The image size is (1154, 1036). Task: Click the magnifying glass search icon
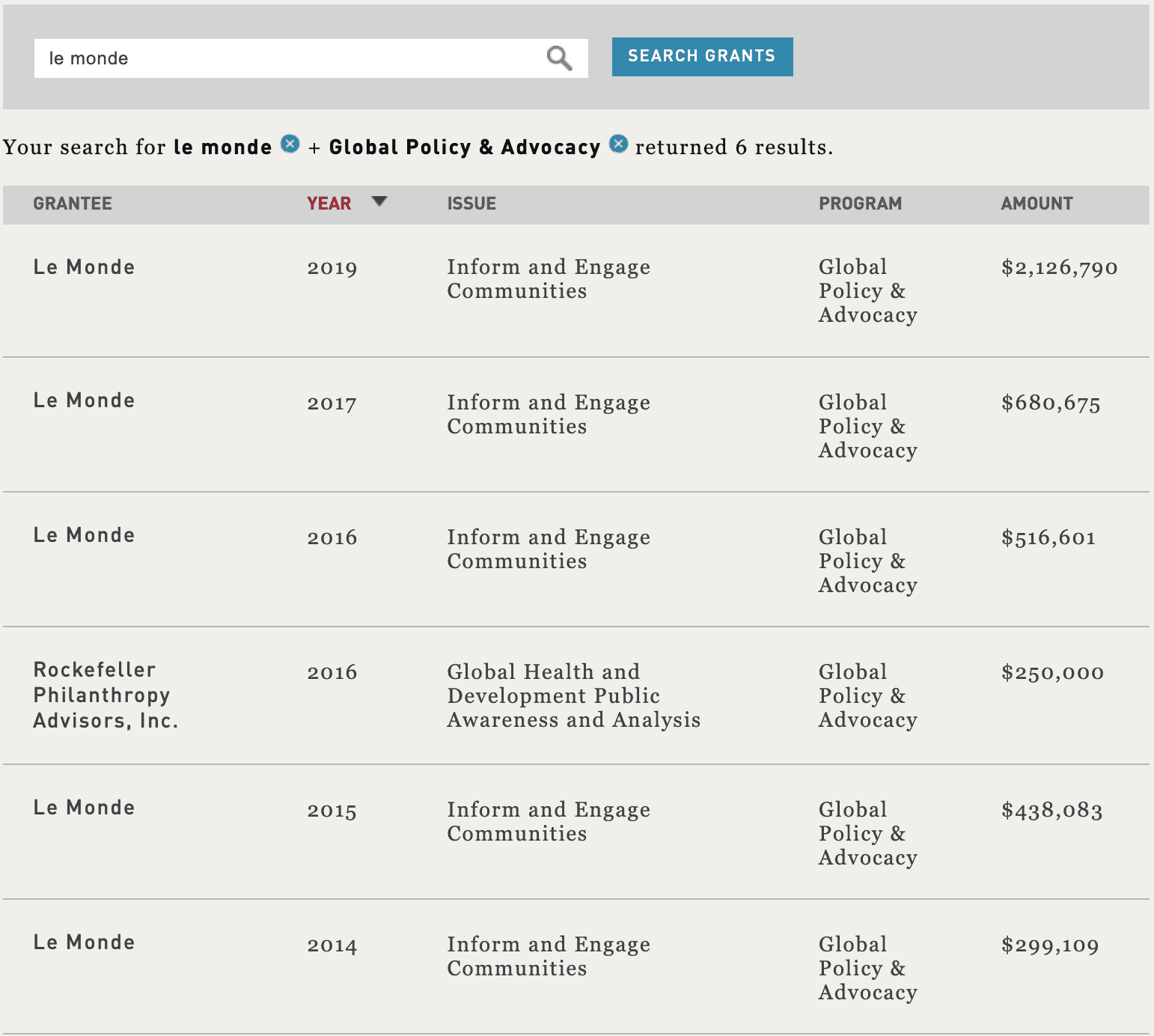[559, 58]
